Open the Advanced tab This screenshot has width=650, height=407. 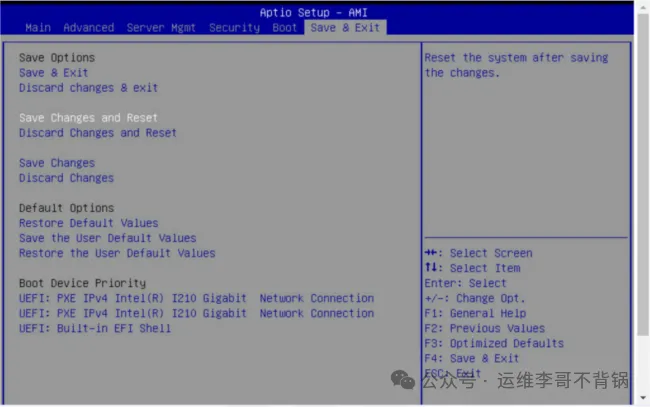pyautogui.click(x=89, y=28)
